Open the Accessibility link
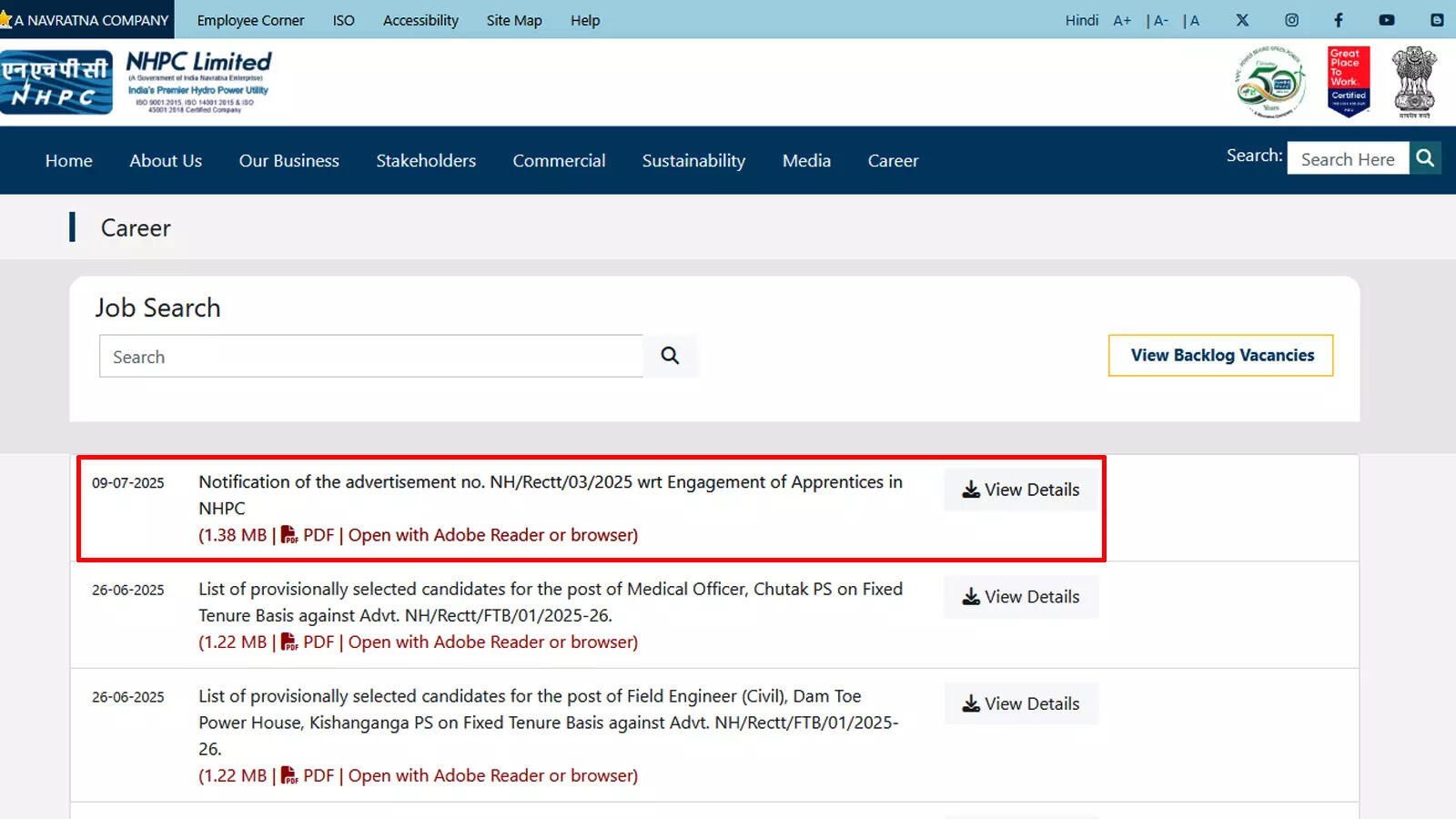1456x819 pixels. pos(420,20)
